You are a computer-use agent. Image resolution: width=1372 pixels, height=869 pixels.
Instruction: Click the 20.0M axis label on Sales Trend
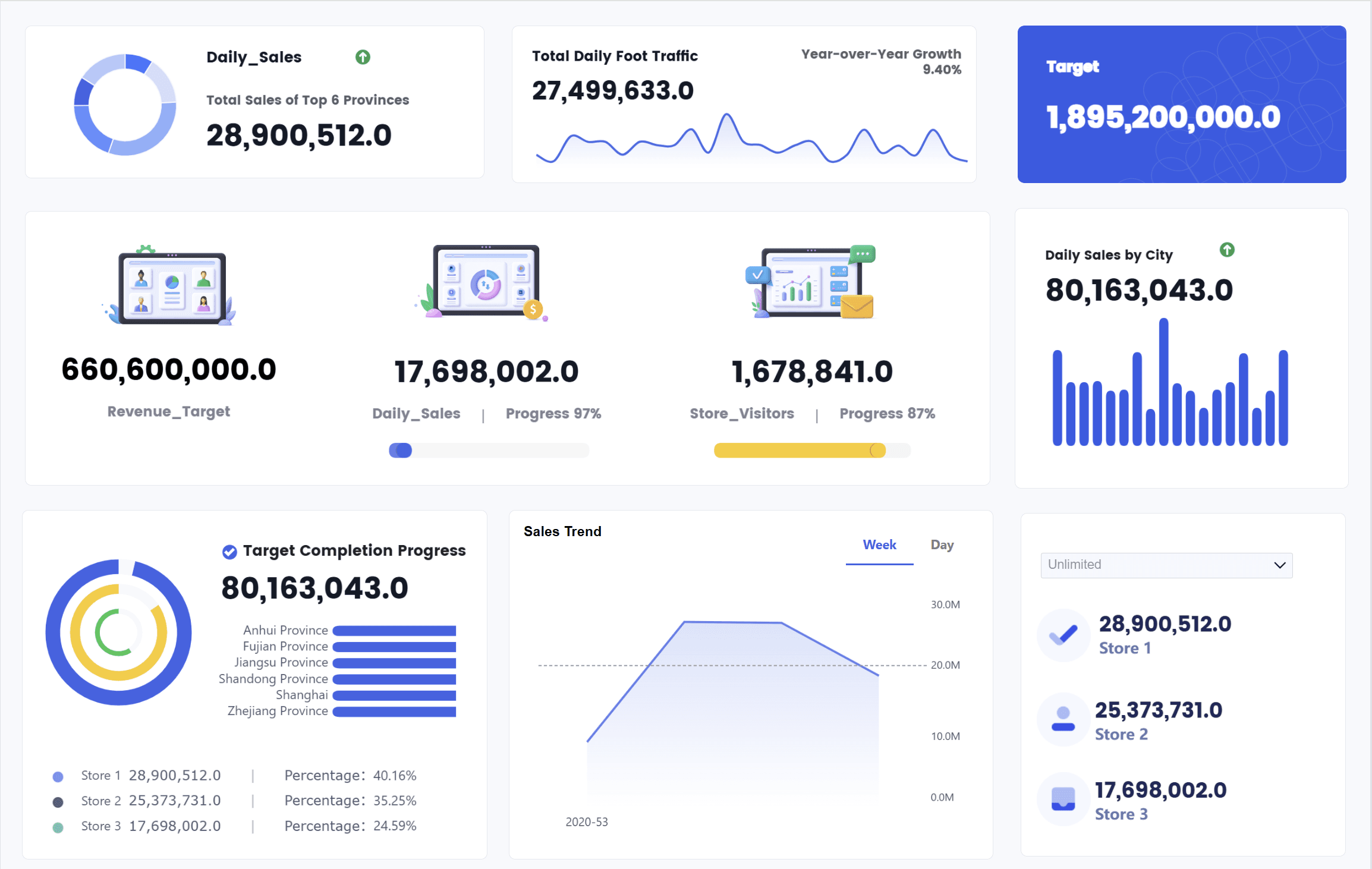pyautogui.click(x=945, y=665)
